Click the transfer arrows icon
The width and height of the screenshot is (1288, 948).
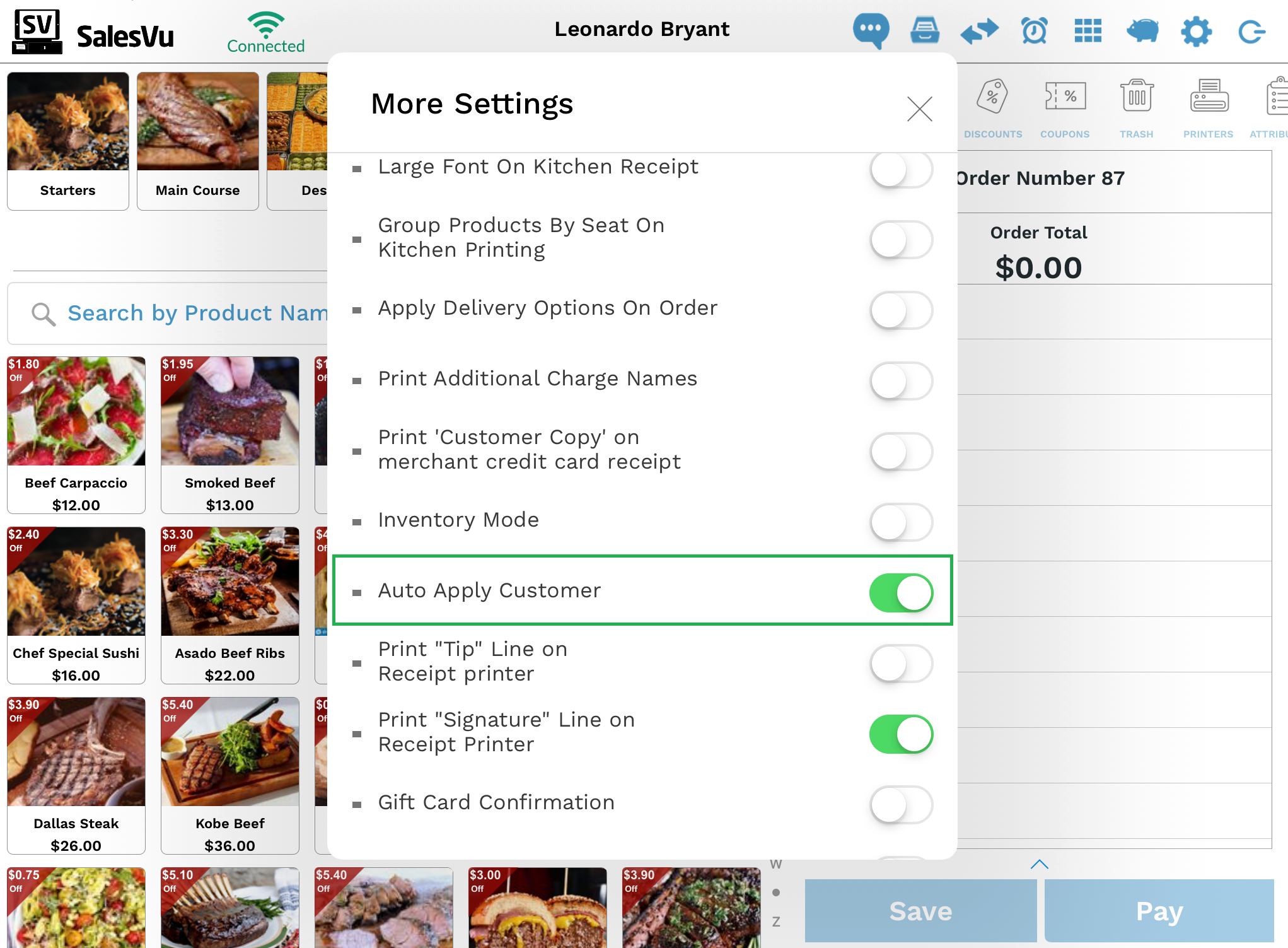tap(979, 31)
